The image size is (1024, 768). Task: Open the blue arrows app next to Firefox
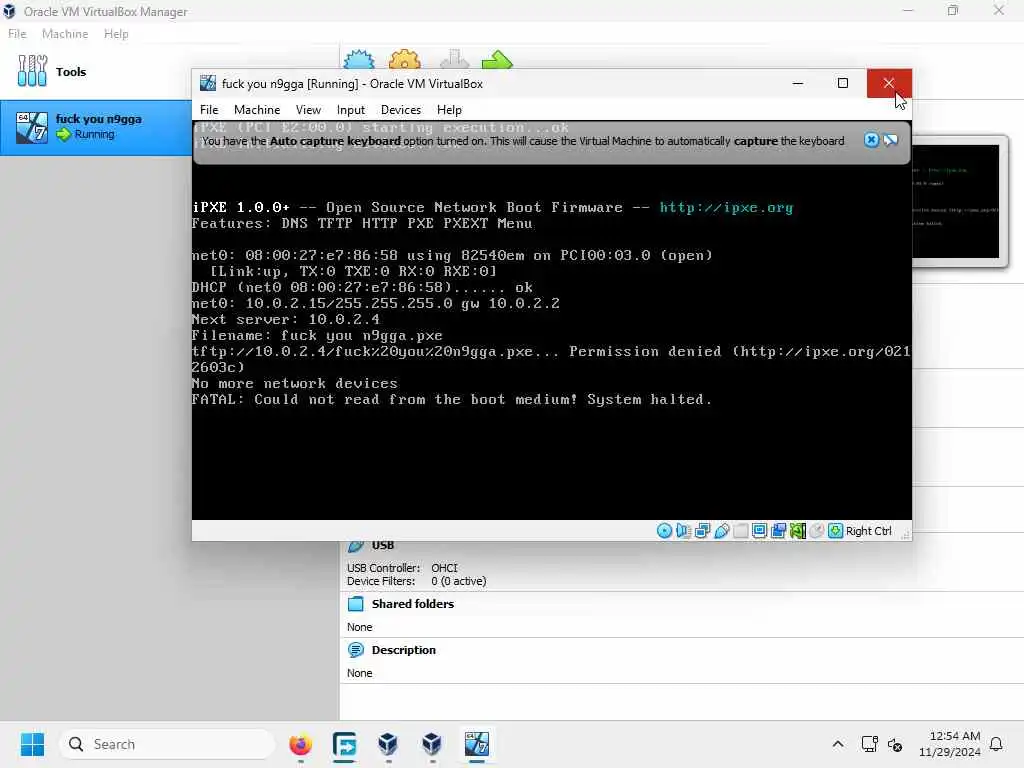[x=344, y=744]
